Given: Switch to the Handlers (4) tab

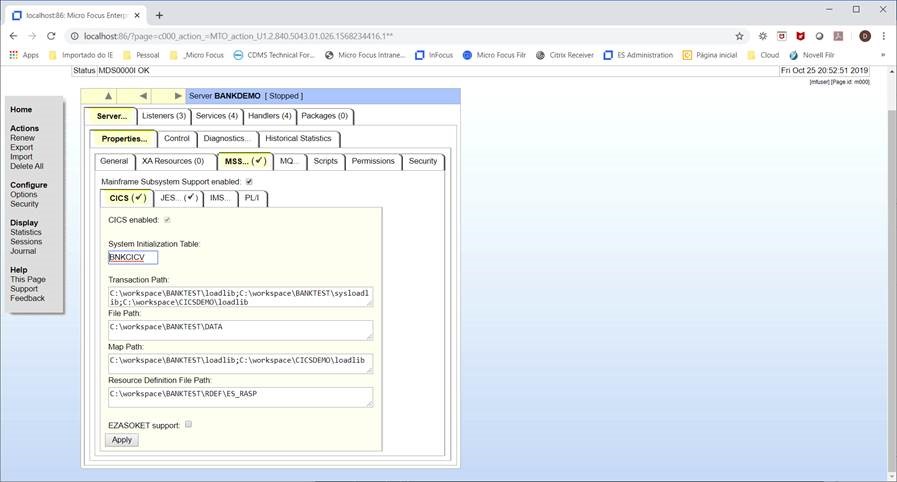Looking at the screenshot, I should click(x=269, y=116).
